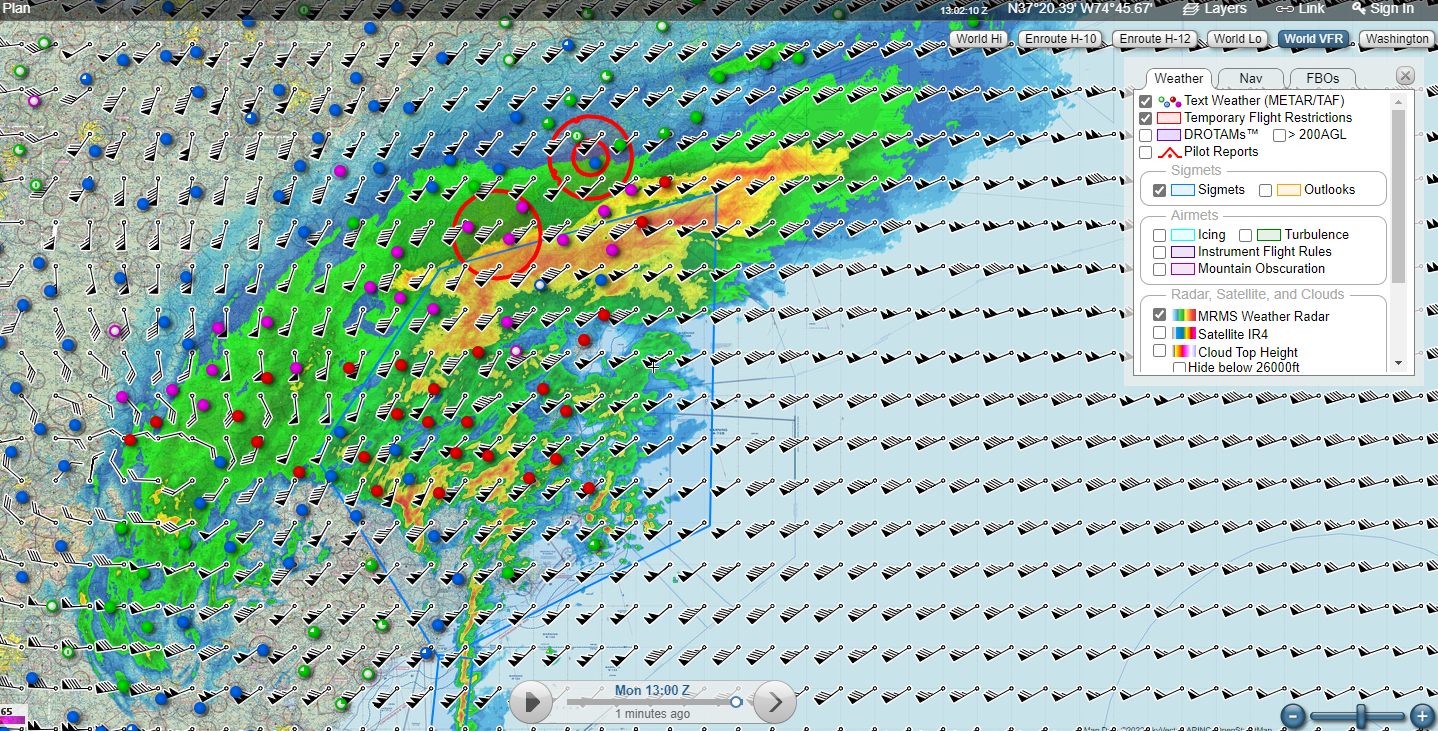The height and width of the screenshot is (731, 1438).
Task: Toggle Text Weather (METAR/TAF) checkbox
Action: (1146, 101)
